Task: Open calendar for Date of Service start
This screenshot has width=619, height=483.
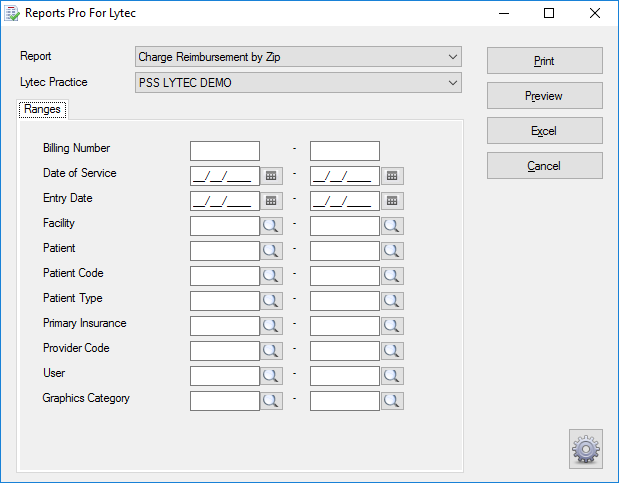Action: click(x=271, y=176)
